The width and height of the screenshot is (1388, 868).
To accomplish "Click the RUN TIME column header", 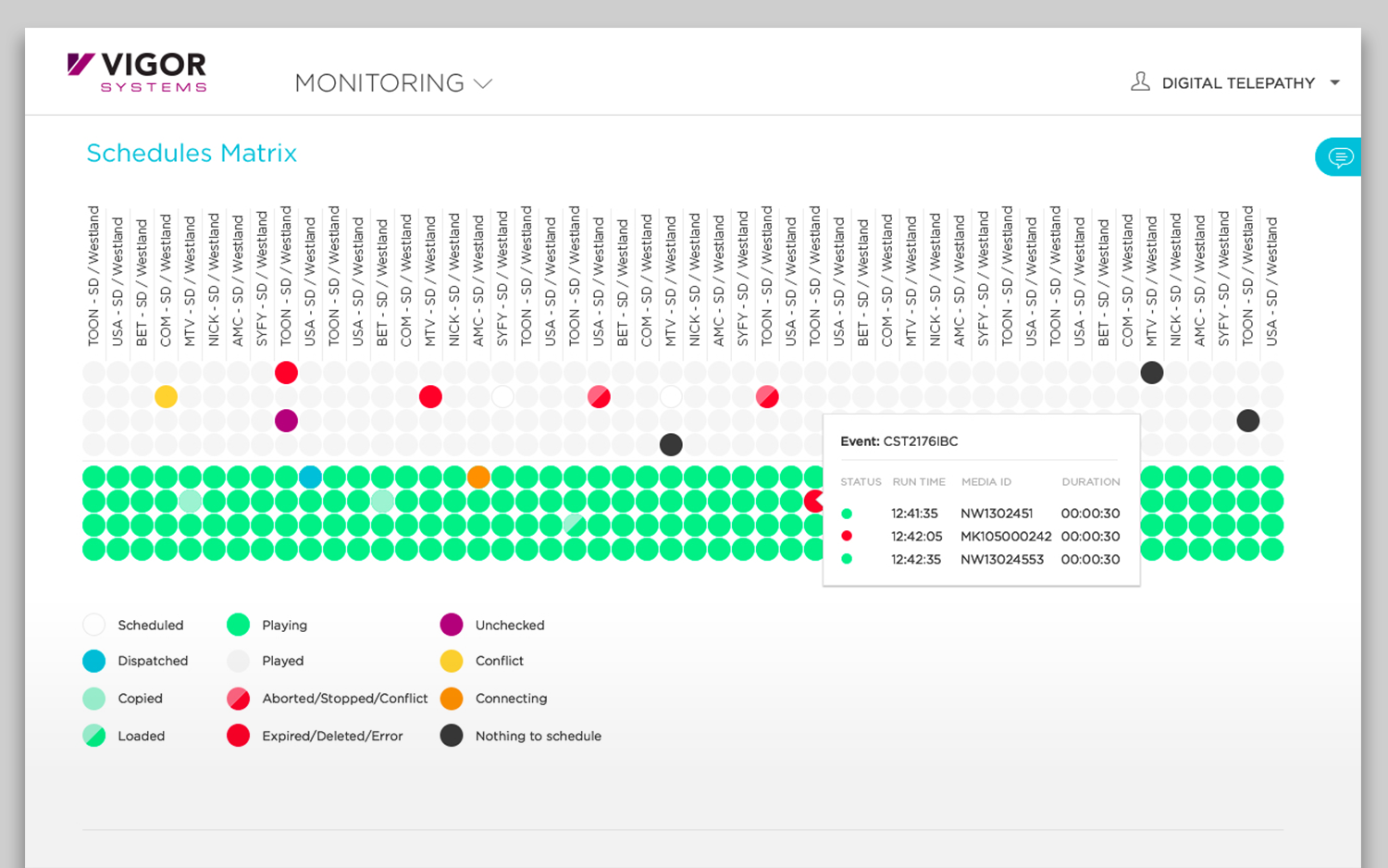I will click(x=919, y=482).
